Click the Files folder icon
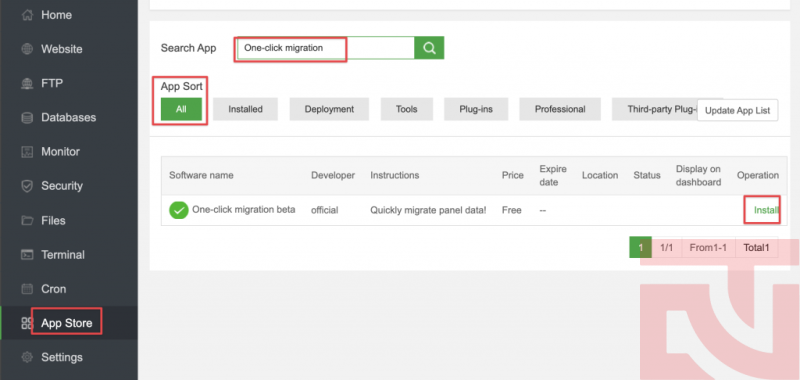Screen dimensions: 800x380 click(27, 220)
